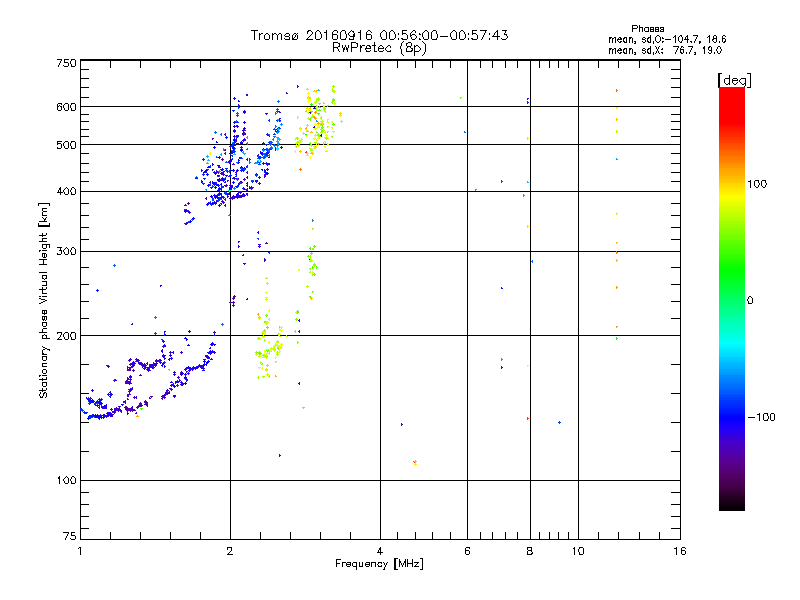Click the '[deg]' colorbar unit label
Image resolution: width=800 pixels, height=600 pixels.
[x=734, y=80]
